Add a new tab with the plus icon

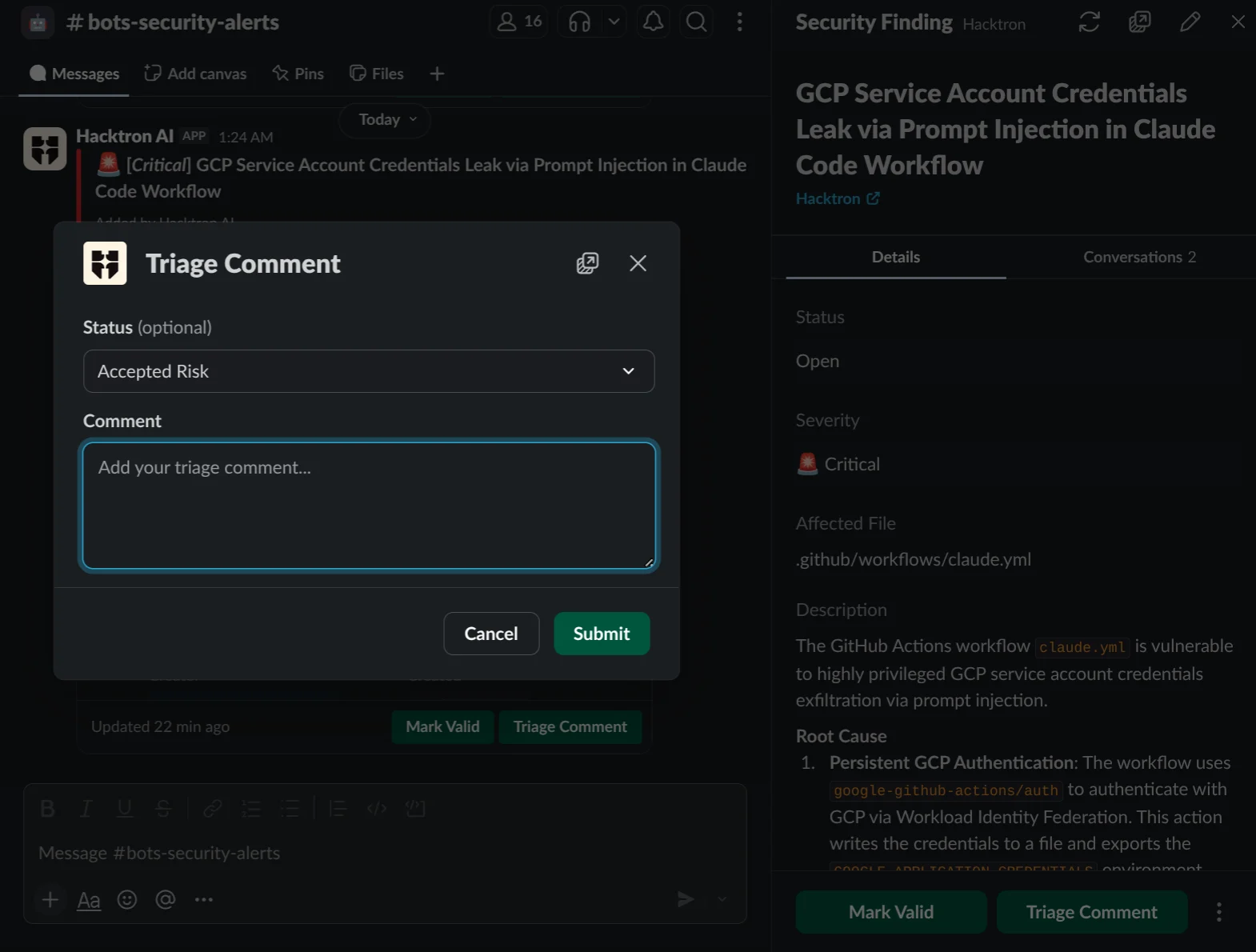[437, 74]
